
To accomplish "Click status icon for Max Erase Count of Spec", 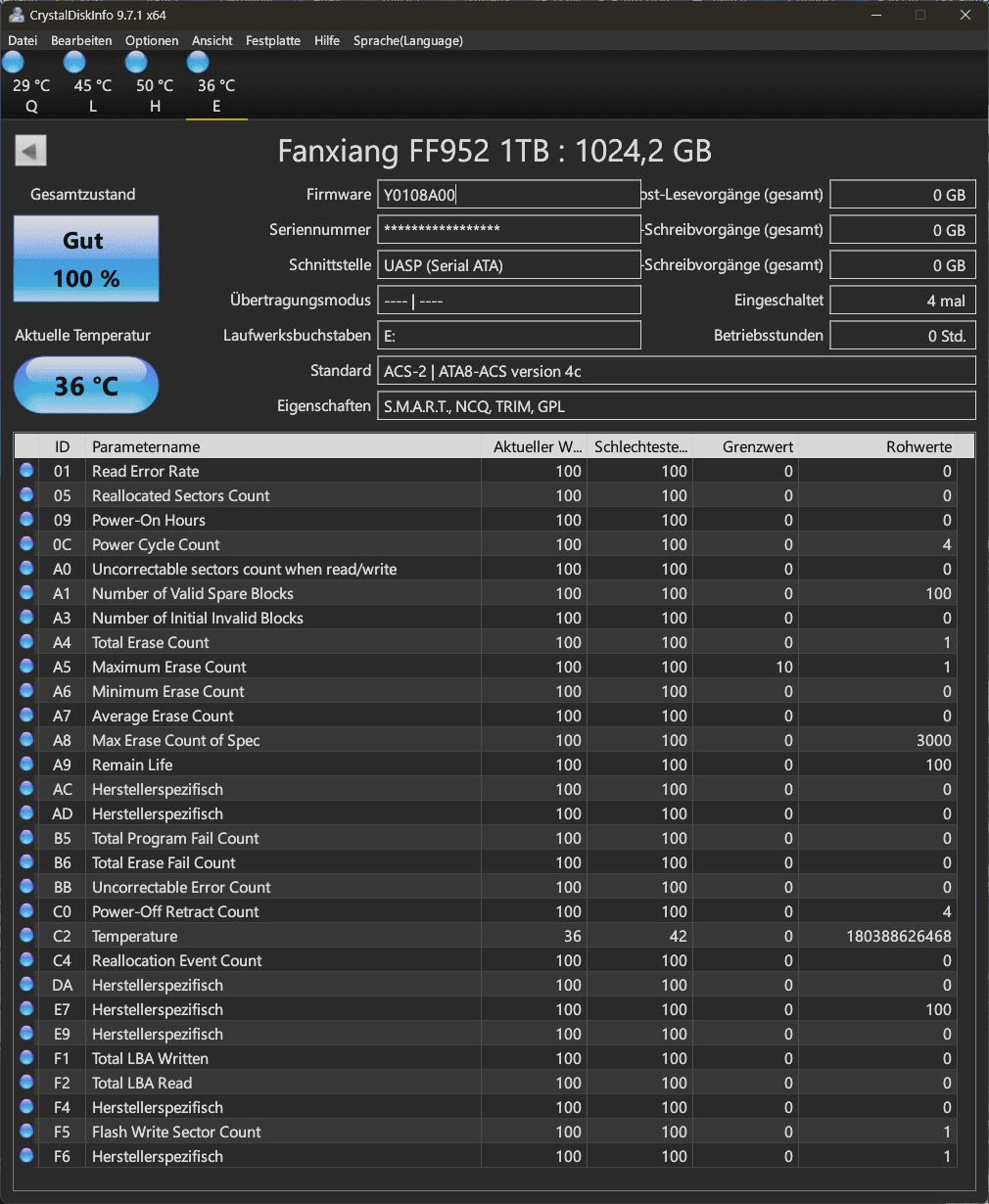I will (x=26, y=740).
